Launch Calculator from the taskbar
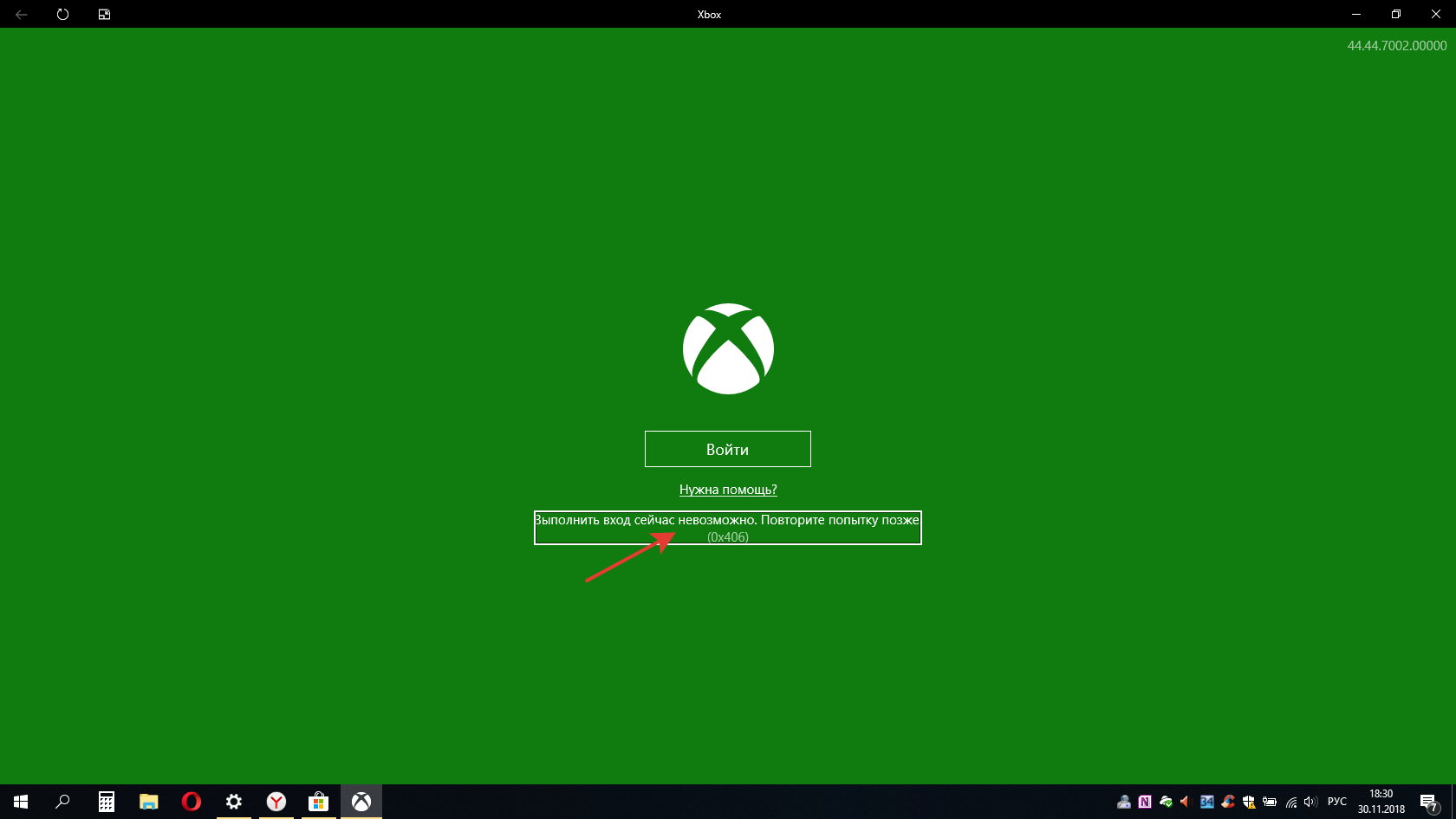This screenshot has height=819, width=1456. click(x=106, y=802)
